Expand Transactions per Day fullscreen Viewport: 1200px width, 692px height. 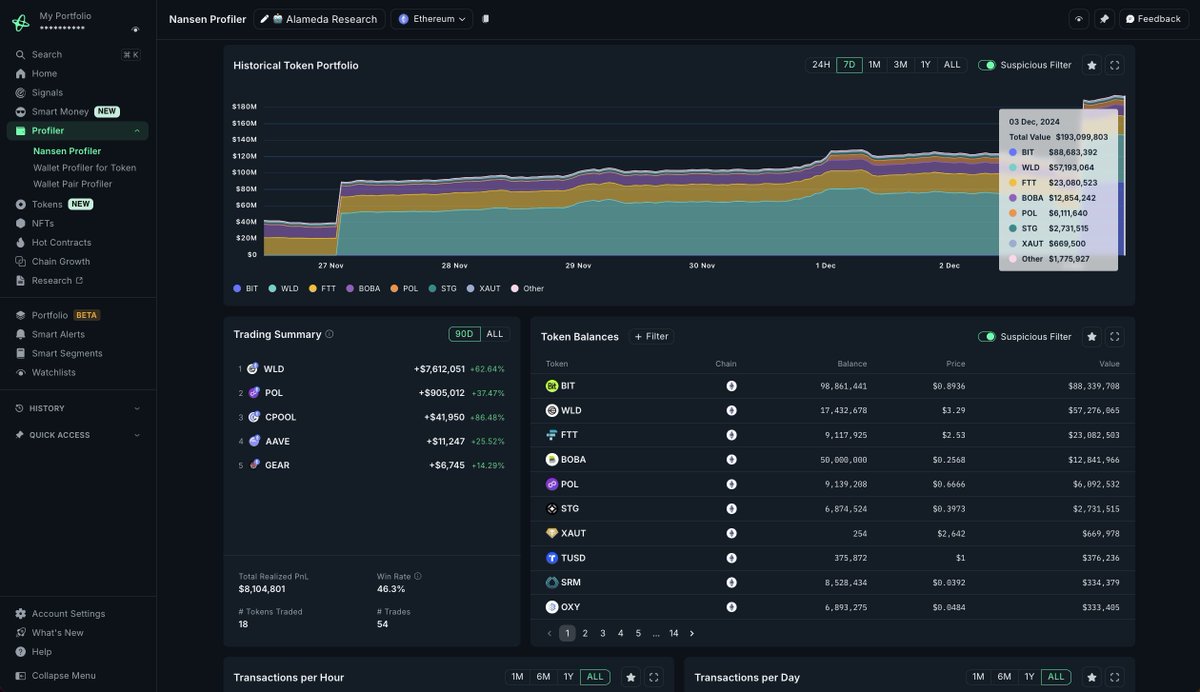coord(1115,677)
